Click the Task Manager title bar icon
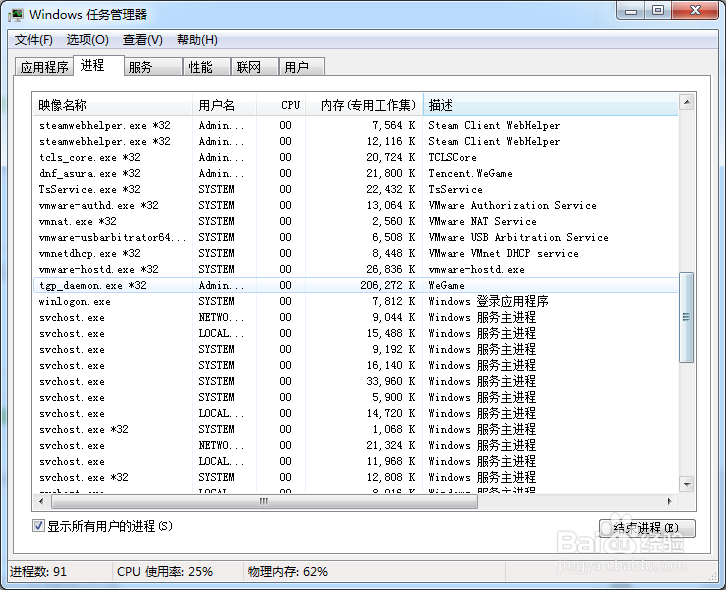726x590 pixels. tap(16, 15)
